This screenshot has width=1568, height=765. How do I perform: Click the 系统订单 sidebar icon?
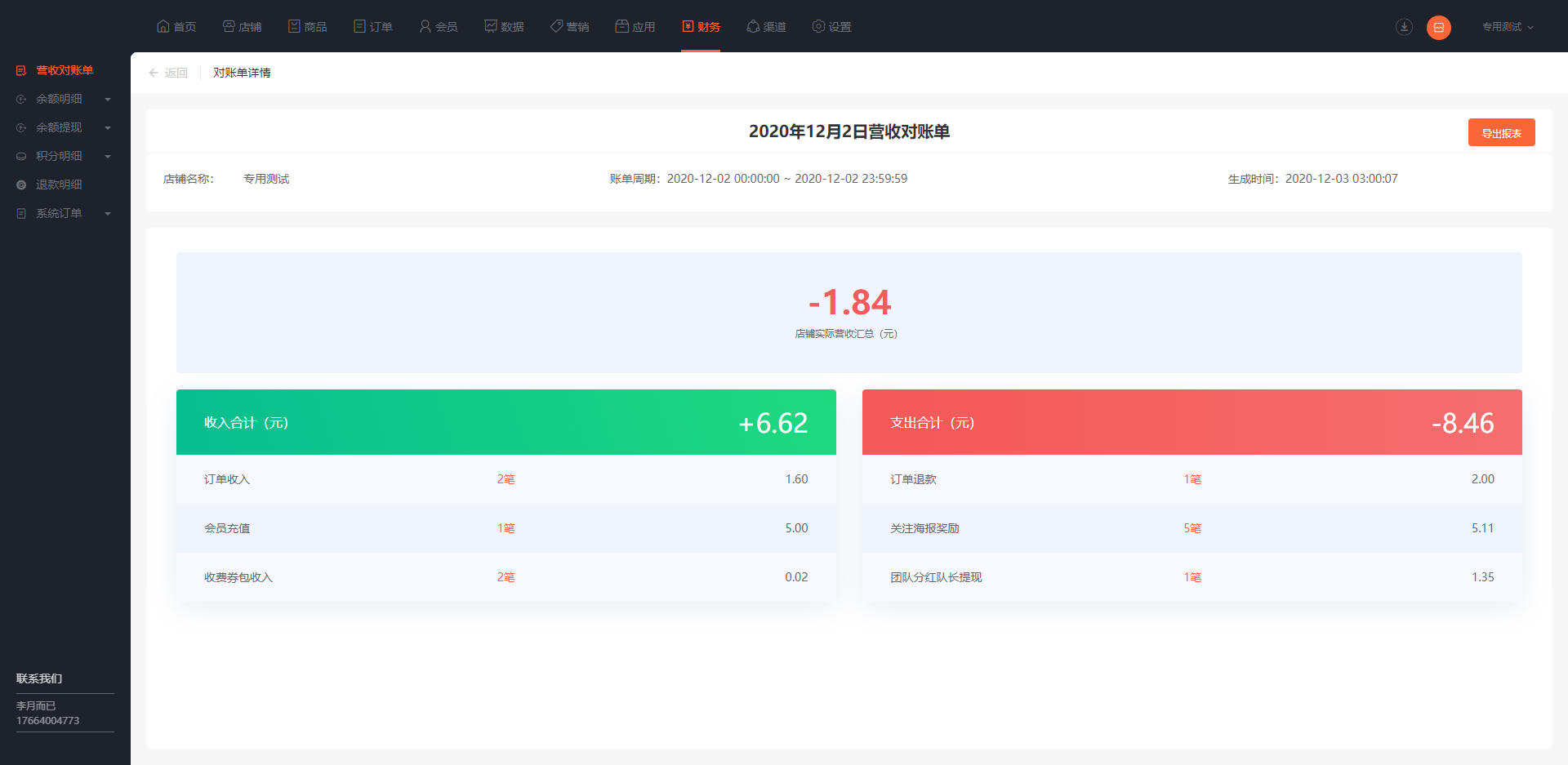click(x=21, y=213)
